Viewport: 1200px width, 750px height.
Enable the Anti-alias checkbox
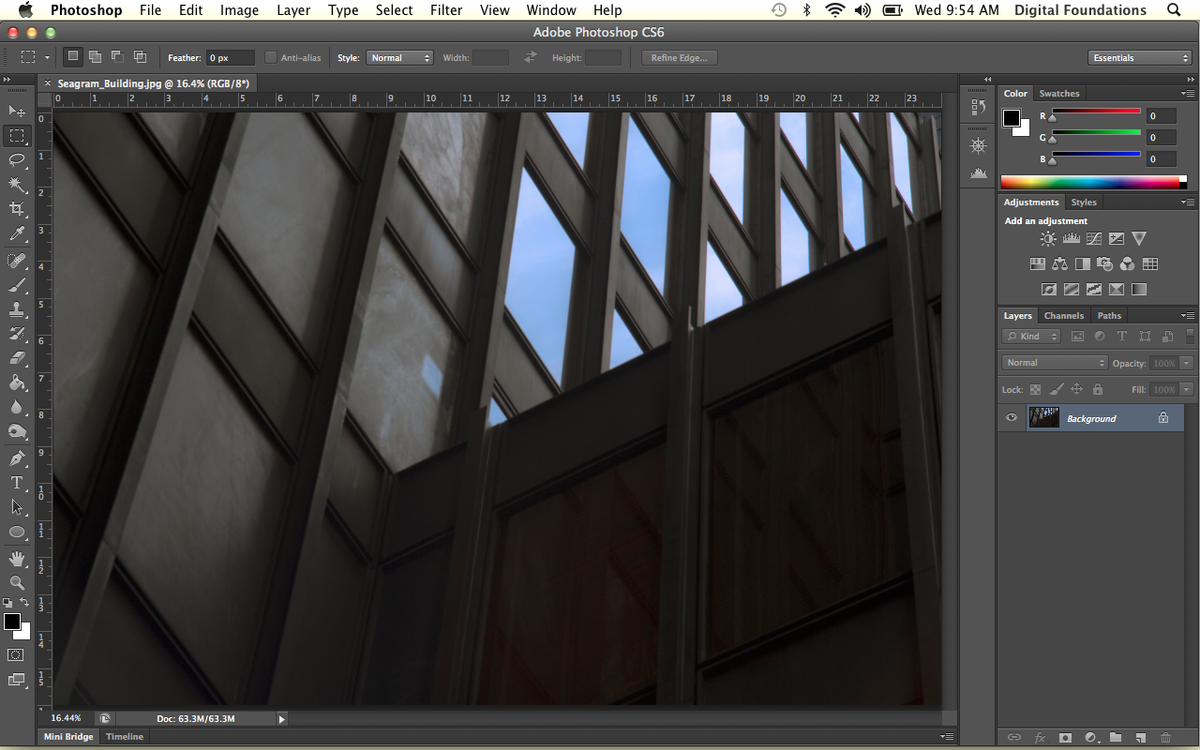tap(271, 58)
